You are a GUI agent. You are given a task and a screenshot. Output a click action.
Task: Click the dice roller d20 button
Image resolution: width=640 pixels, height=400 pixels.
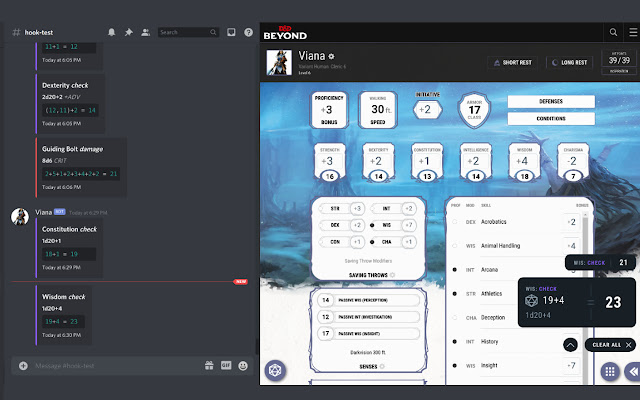point(275,370)
